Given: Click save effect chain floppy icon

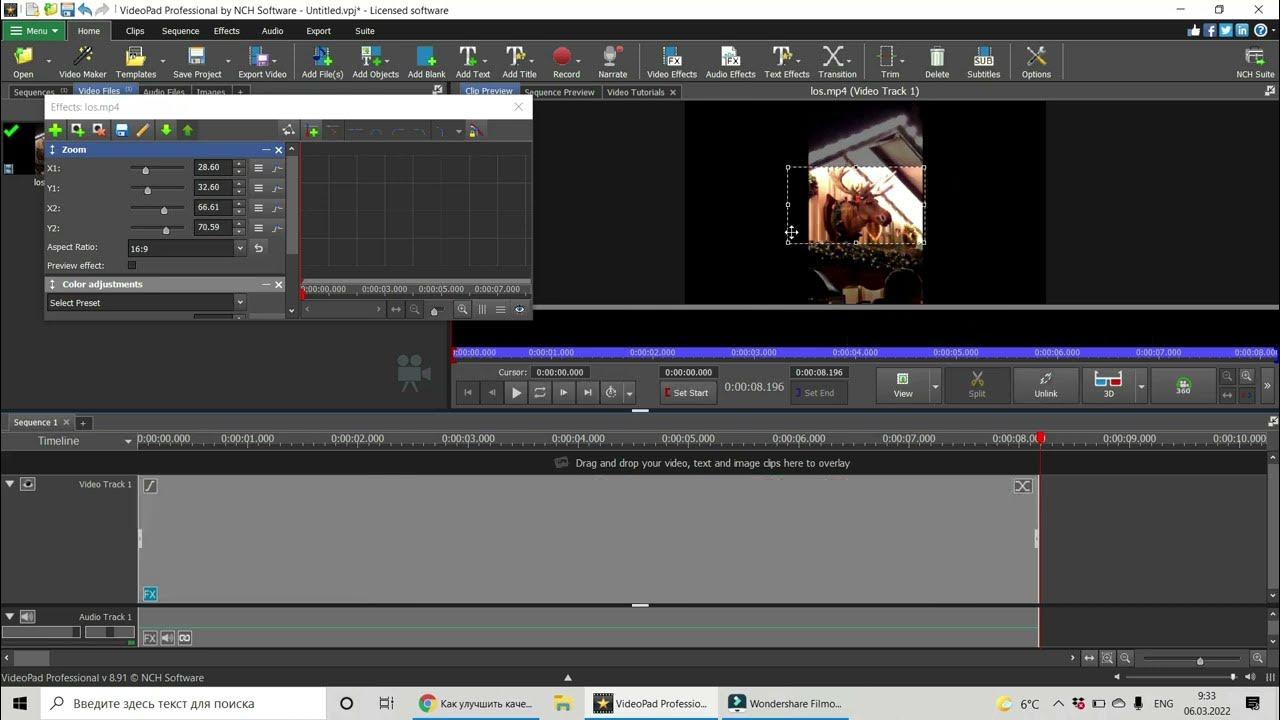Looking at the screenshot, I should click(121, 130).
